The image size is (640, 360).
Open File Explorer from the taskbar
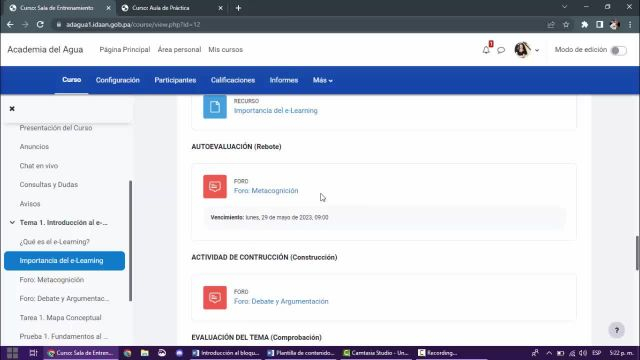click(144, 353)
